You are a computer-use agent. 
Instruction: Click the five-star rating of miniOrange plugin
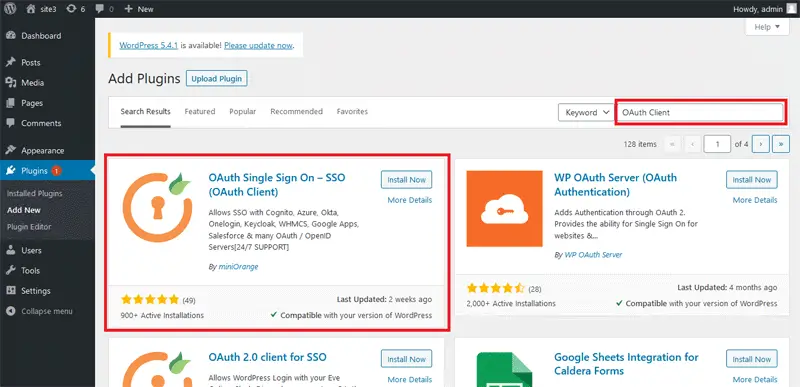coord(150,299)
